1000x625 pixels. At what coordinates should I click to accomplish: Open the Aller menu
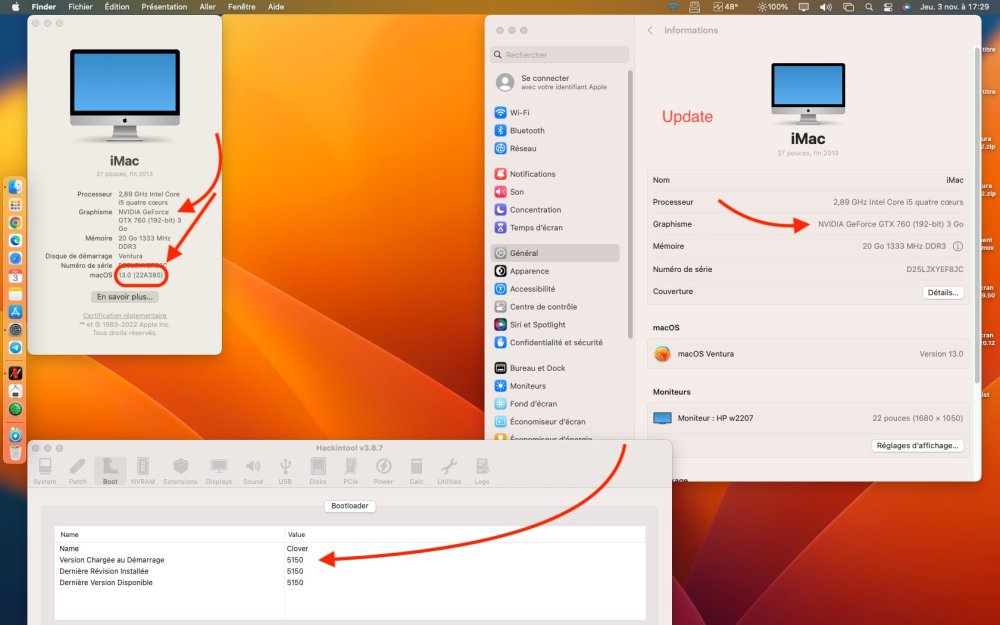(207, 6)
